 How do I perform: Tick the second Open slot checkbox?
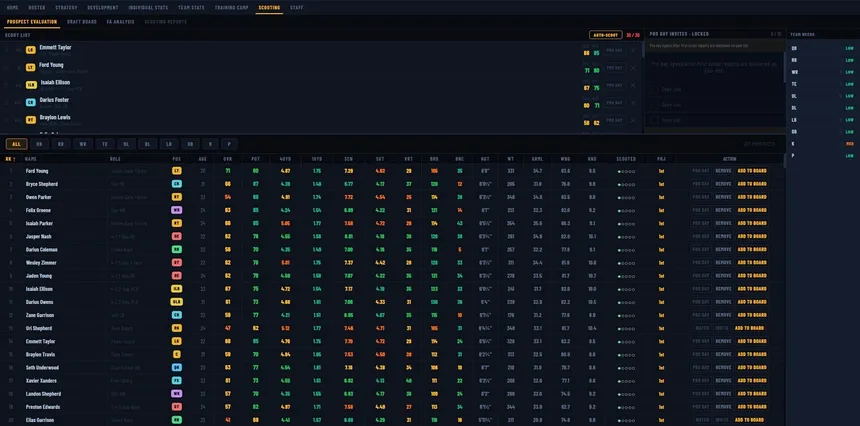[654, 105]
